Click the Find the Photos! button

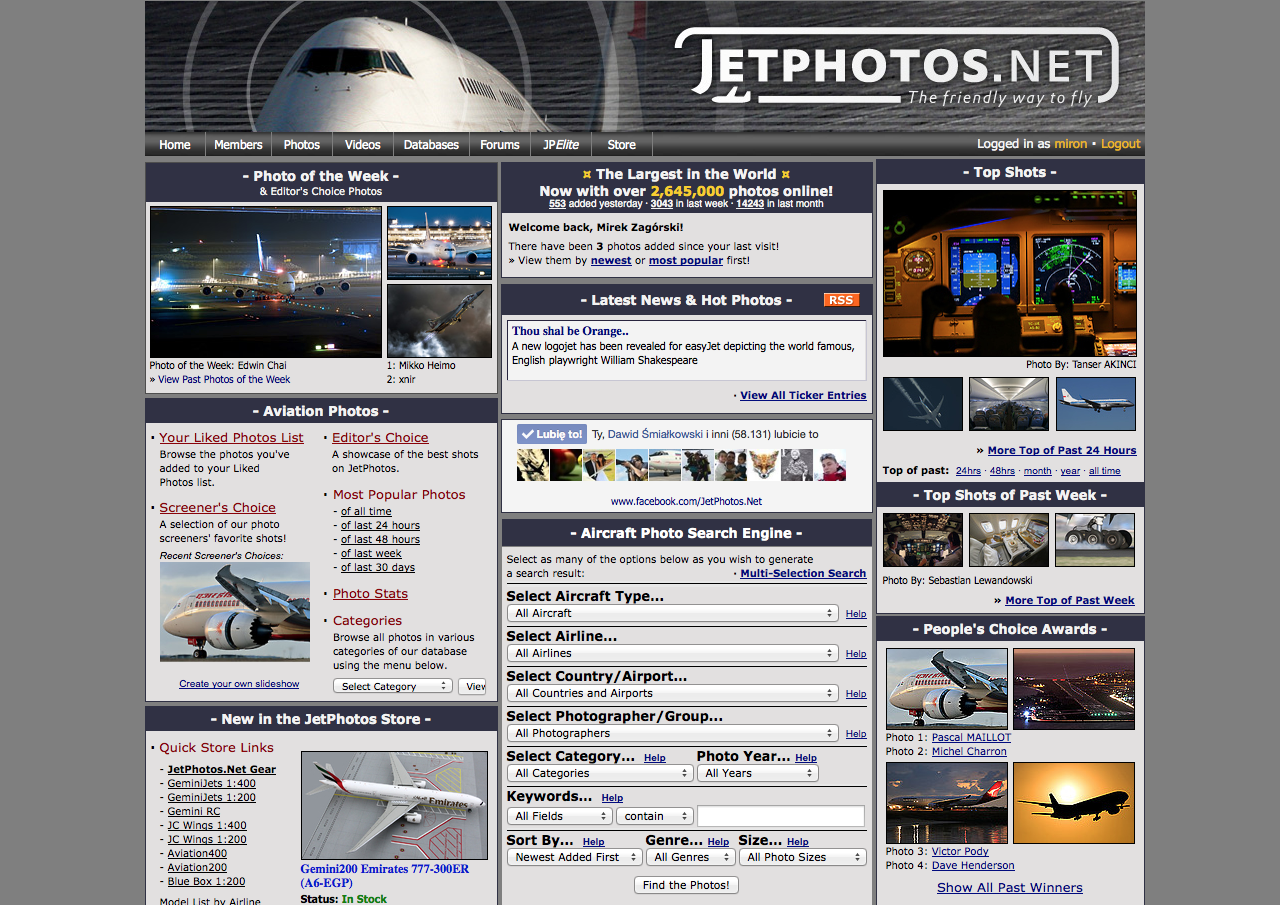pyautogui.click(x=686, y=885)
